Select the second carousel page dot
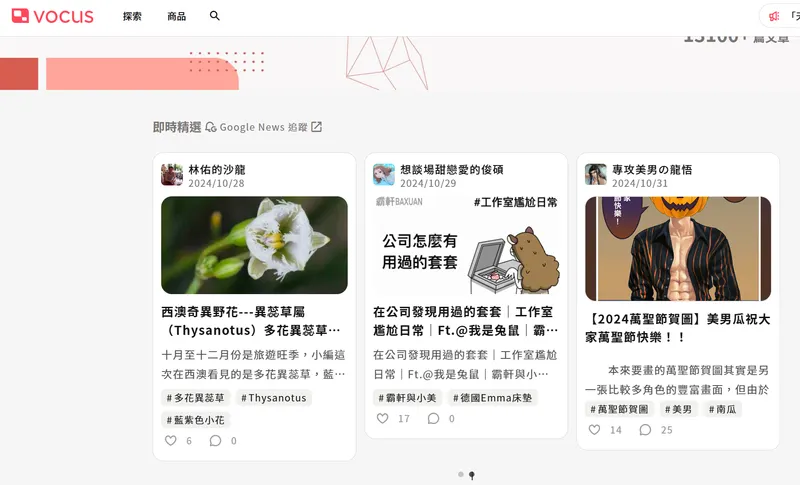Screen dimensions: 800x485 (472, 475)
